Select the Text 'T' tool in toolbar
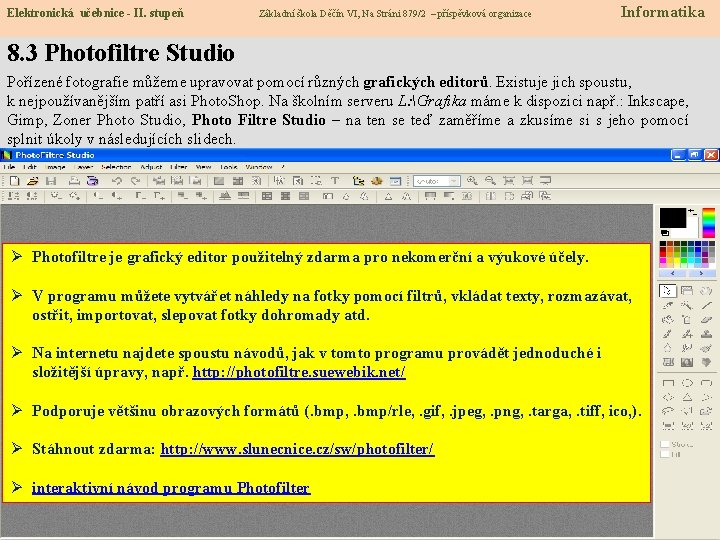Viewport: 720px width, 540px height. tap(335, 181)
